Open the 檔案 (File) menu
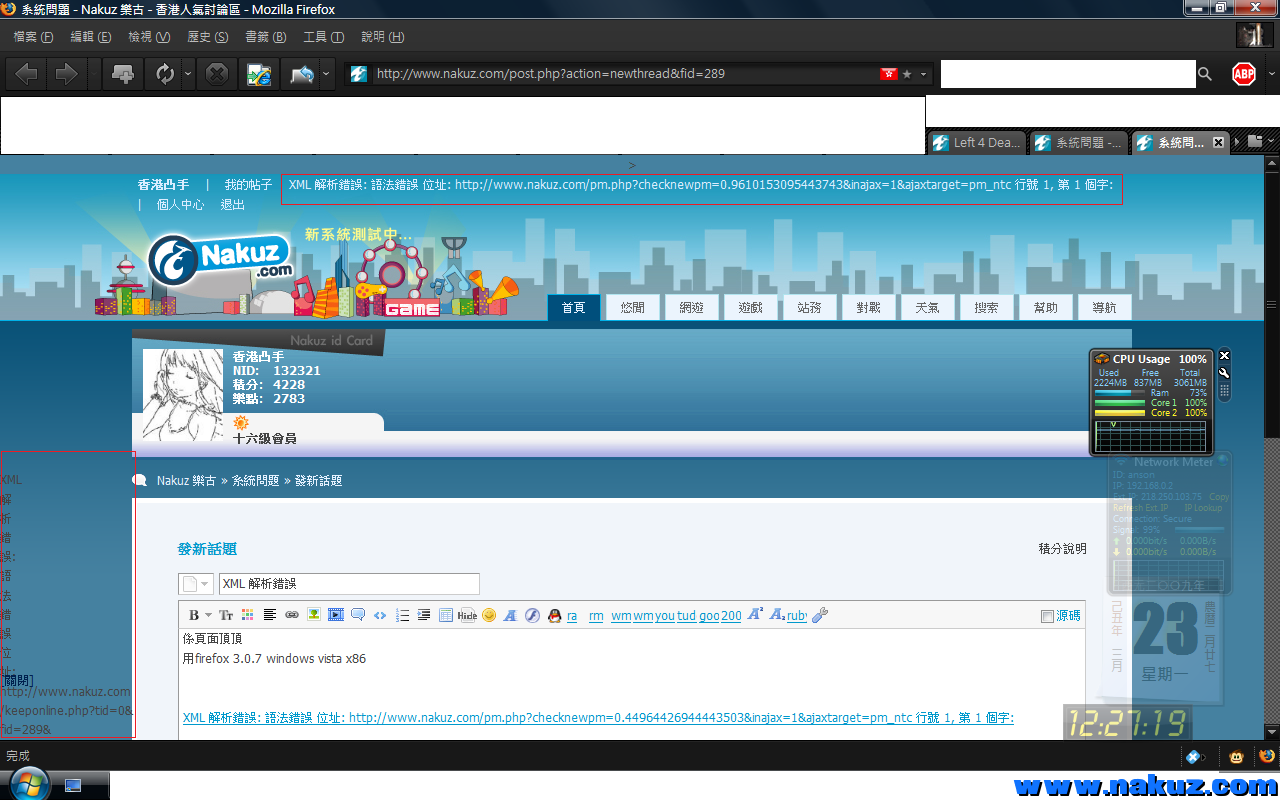This screenshot has height=800, width=1280. [x=33, y=37]
